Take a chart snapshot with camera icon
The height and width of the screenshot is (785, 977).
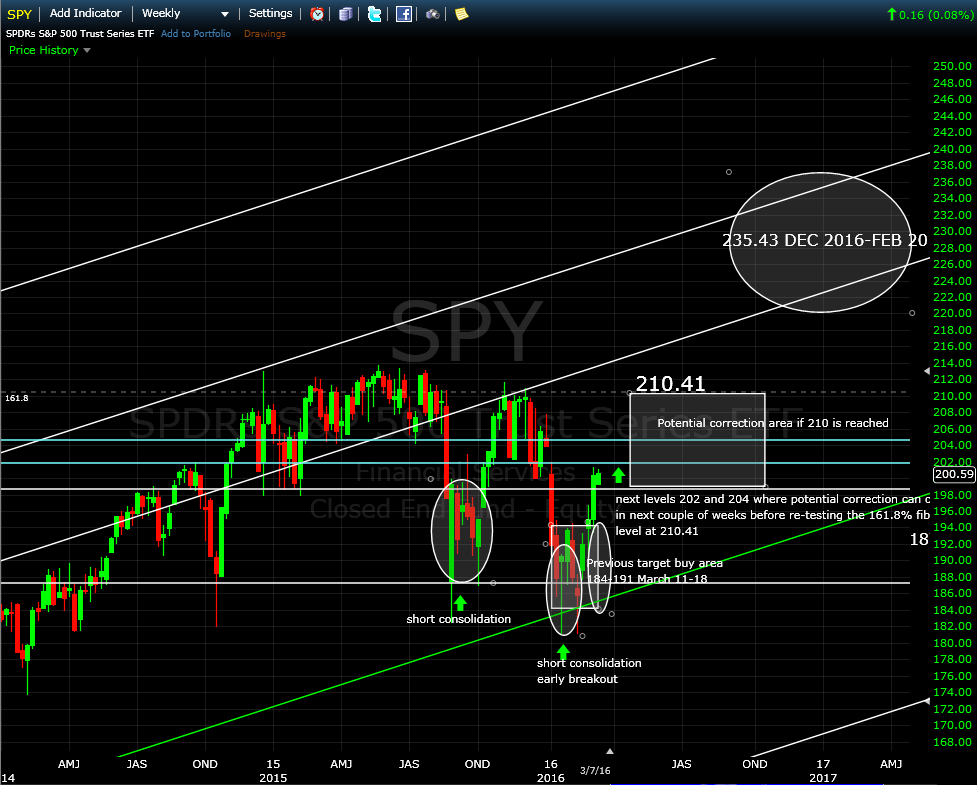point(432,14)
